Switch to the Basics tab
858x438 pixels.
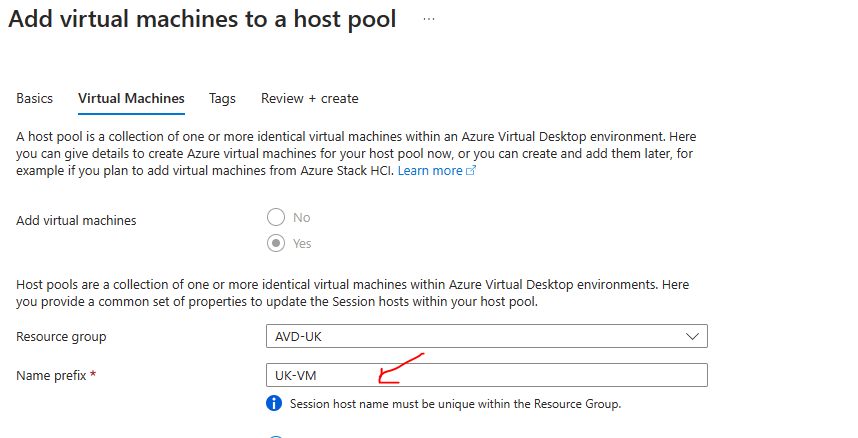click(35, 98)
